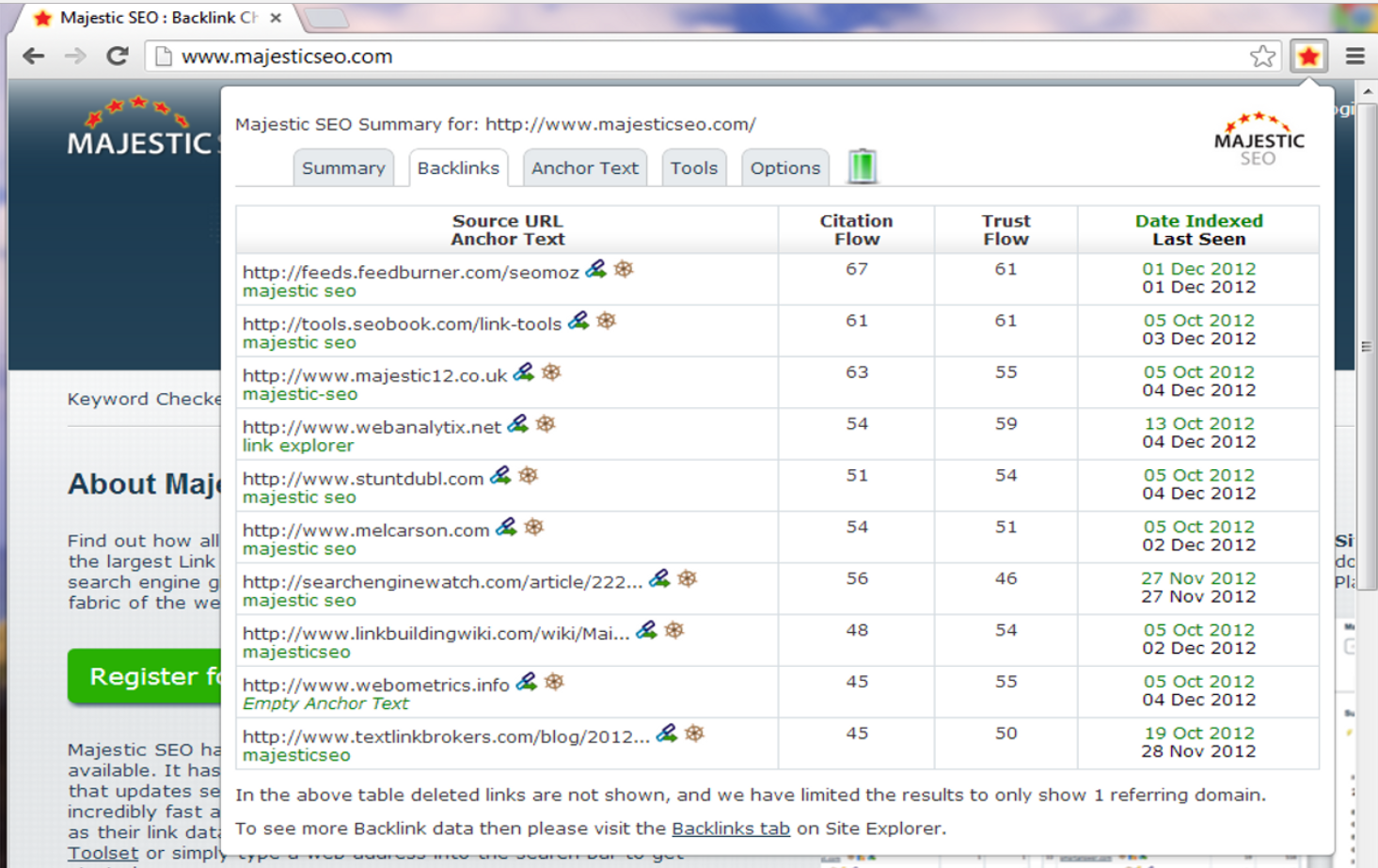1378x868 pixels.
Task: Click the Majestic SEO logo in the popup
Action: (1259, 140)
